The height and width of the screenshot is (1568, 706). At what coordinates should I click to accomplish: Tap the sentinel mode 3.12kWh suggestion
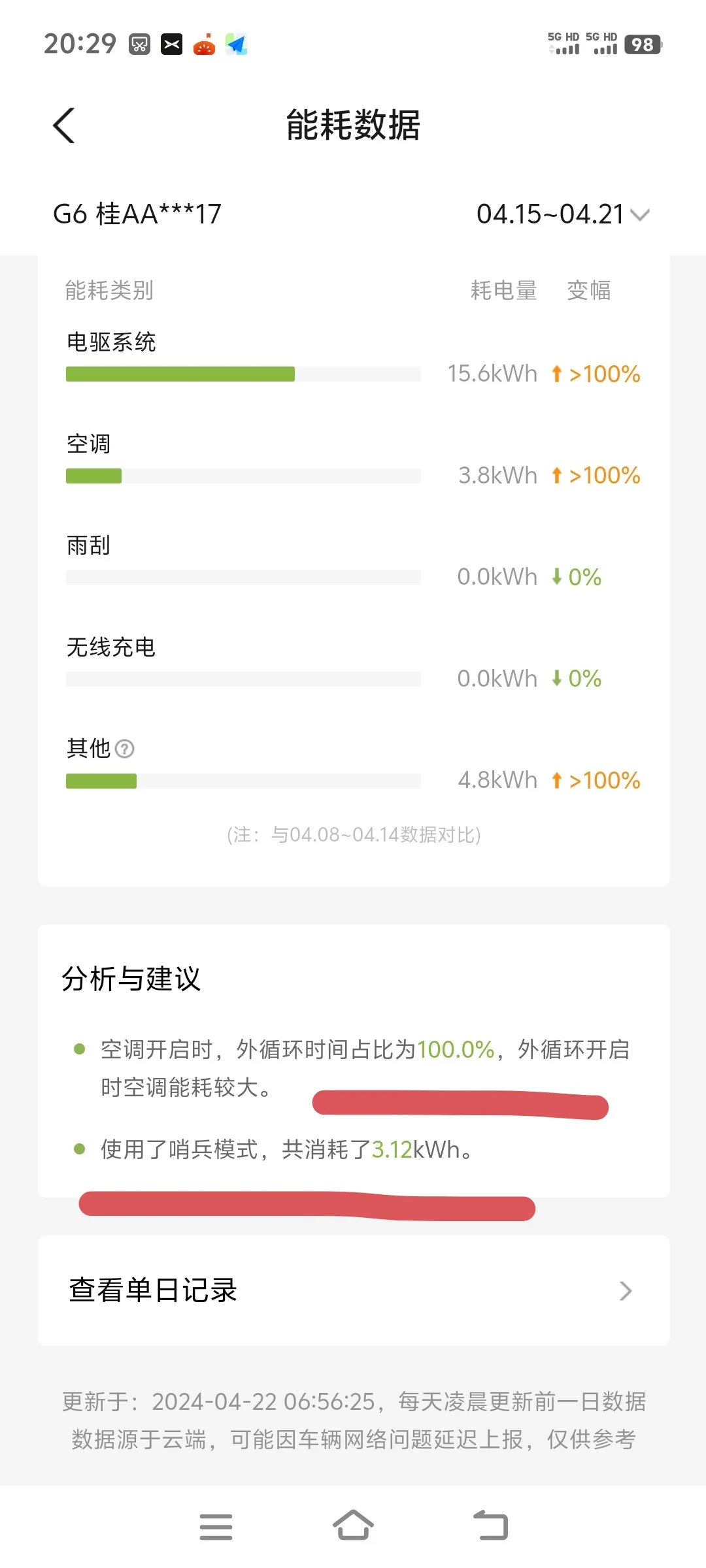click(x=286, y=1149)
